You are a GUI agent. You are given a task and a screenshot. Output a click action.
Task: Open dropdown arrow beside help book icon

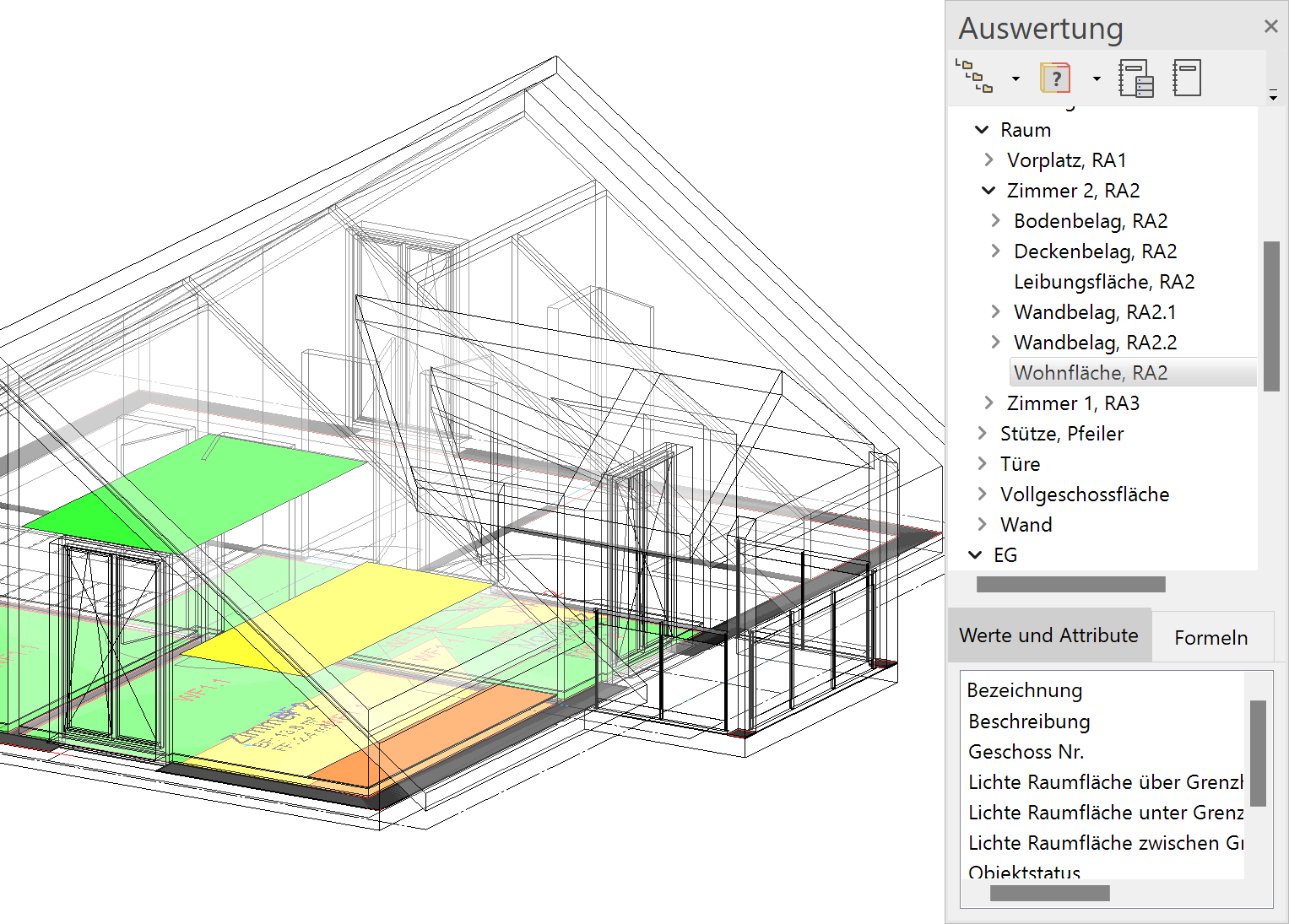1097,78
